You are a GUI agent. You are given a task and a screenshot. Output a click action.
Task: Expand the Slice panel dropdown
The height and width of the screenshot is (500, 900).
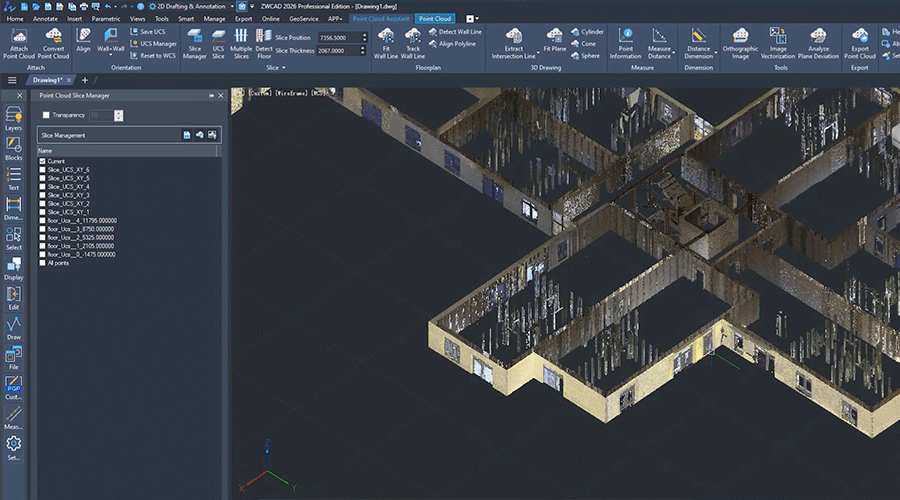(x=284, y=68)
